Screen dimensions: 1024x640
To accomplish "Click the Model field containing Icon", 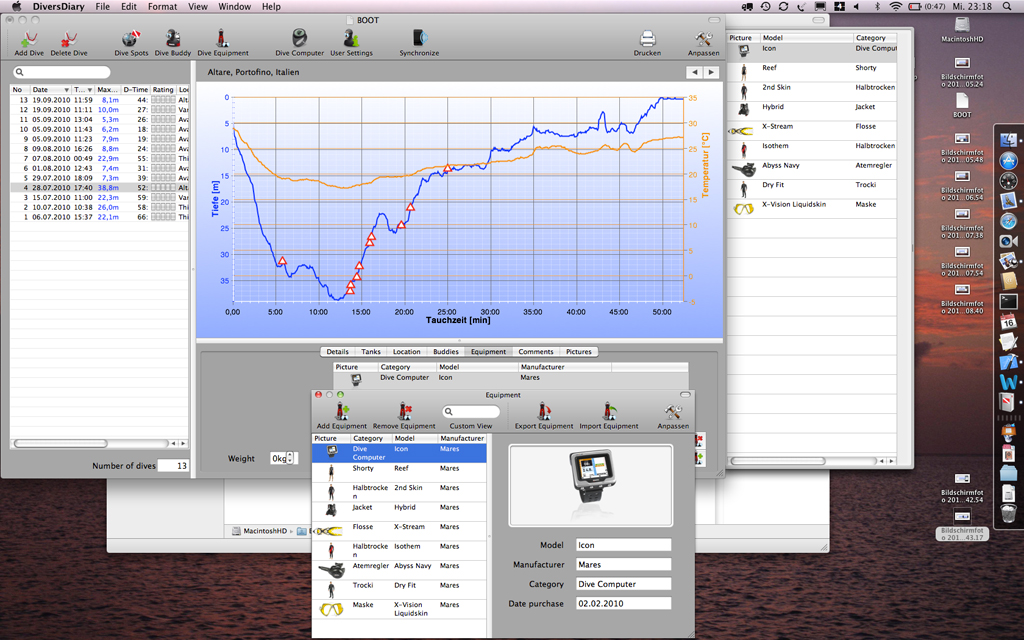I will point(623,545).
